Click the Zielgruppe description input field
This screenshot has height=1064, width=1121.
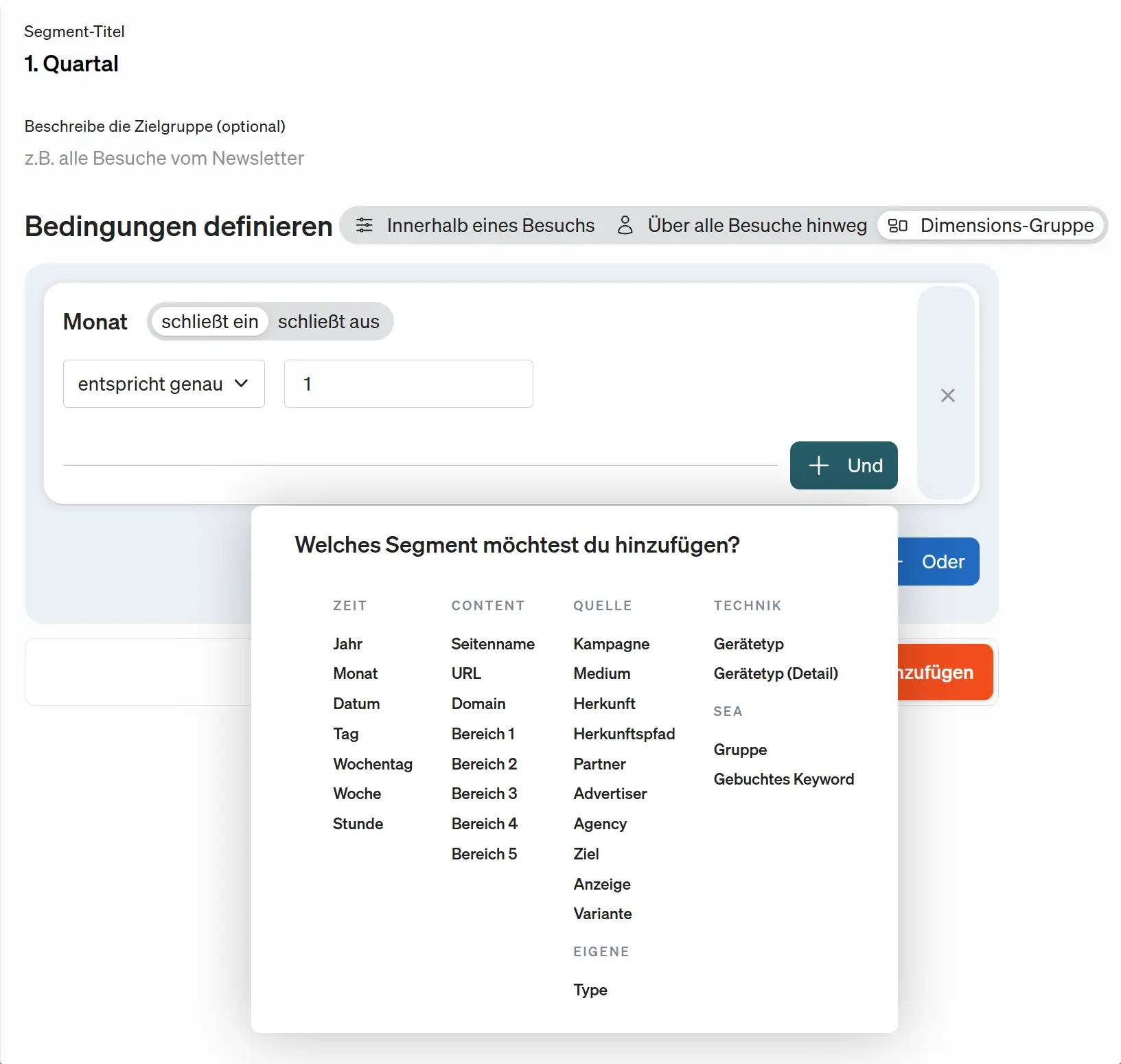(x=165, y=159)
